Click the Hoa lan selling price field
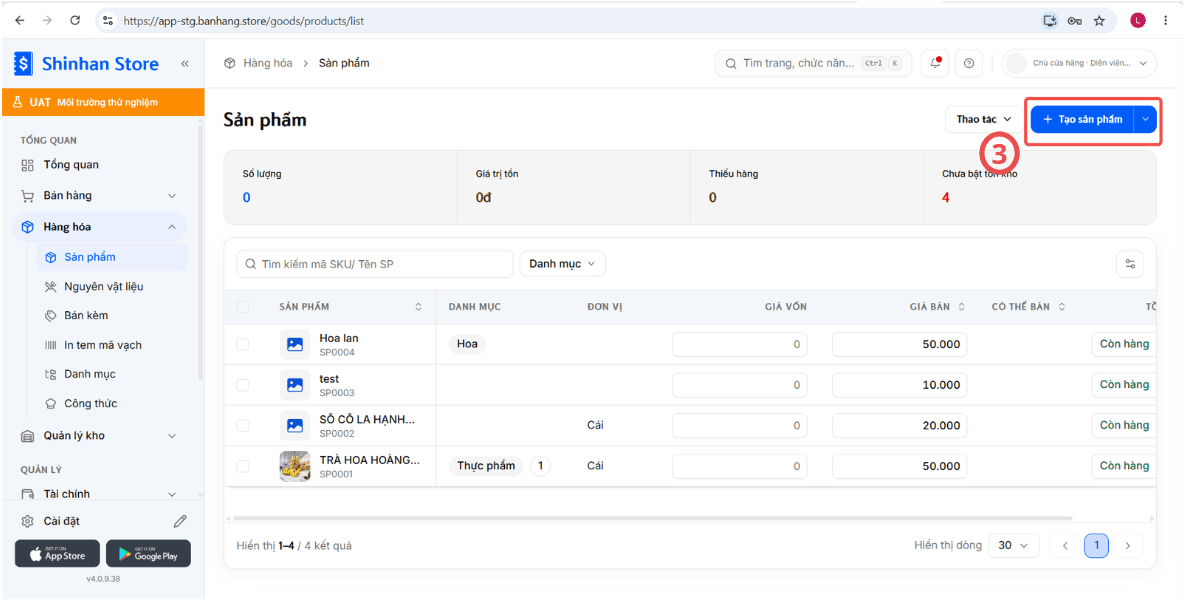 (x=899, y=344)
